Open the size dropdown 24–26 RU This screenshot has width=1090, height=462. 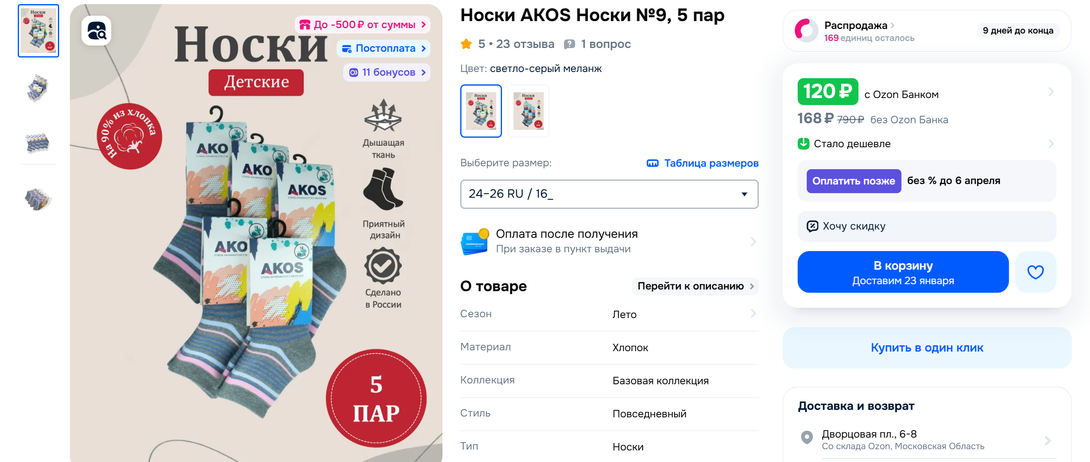point(609,194)
